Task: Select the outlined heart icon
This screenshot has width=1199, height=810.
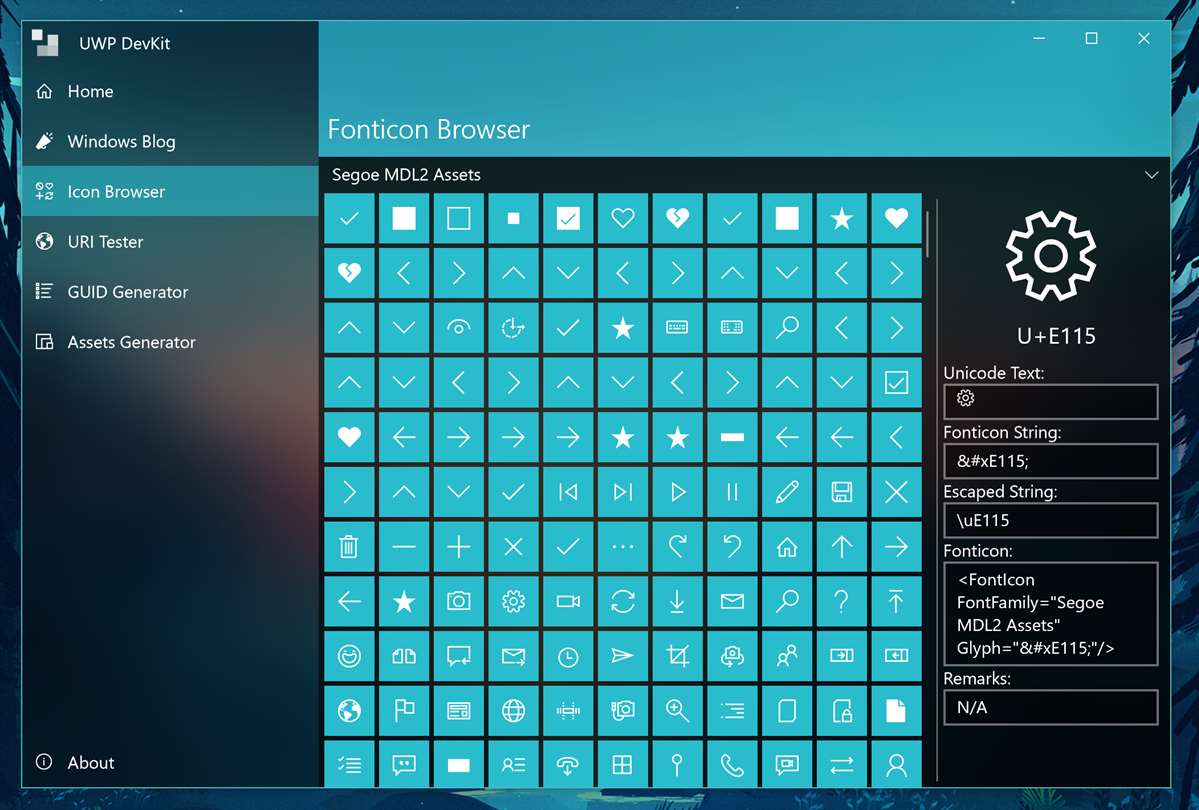Action: tap(622, 218)
